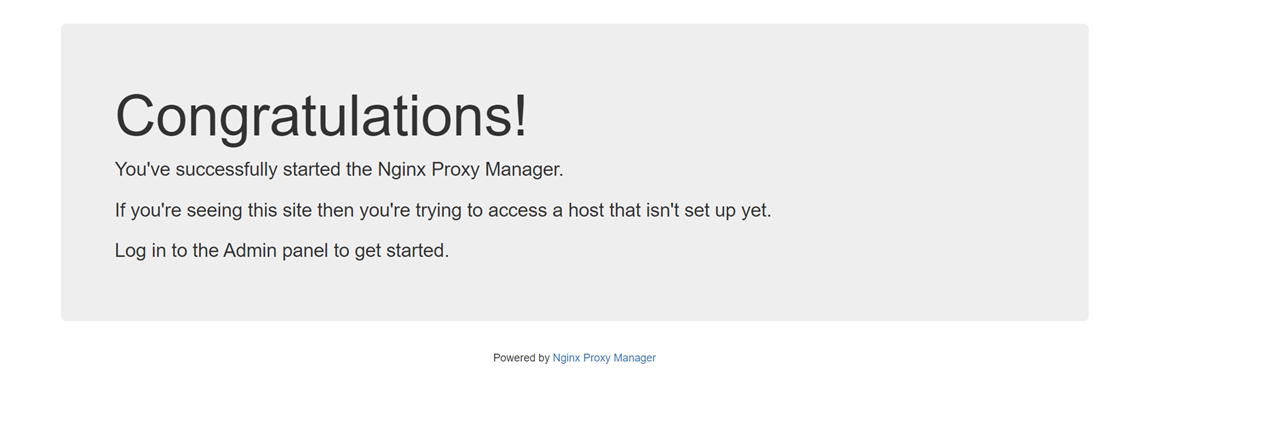
Task: Click the exclamation mark in the heading
Action: click(x=519, y=116)
